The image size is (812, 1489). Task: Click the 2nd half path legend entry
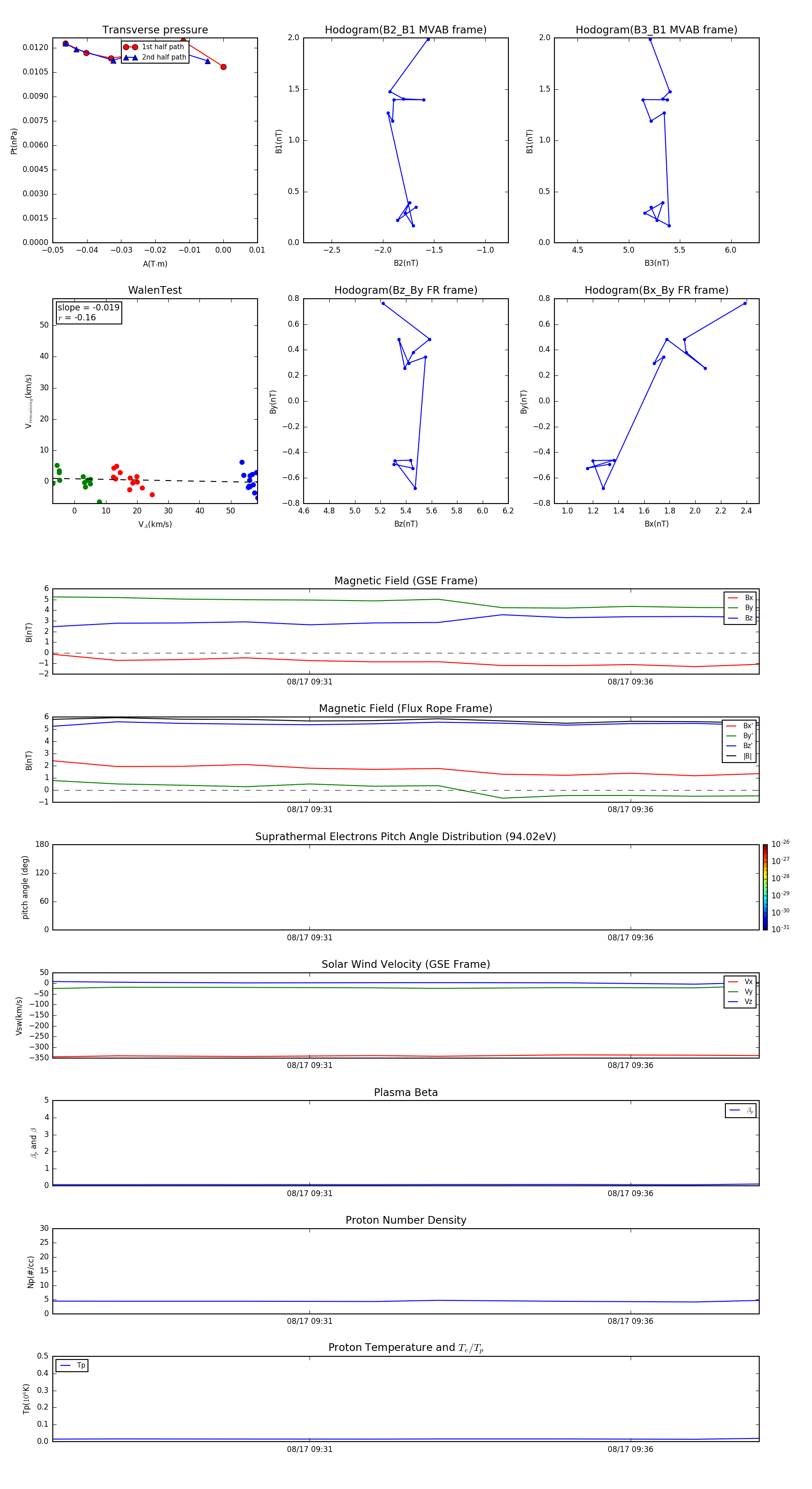pos(156,57)
